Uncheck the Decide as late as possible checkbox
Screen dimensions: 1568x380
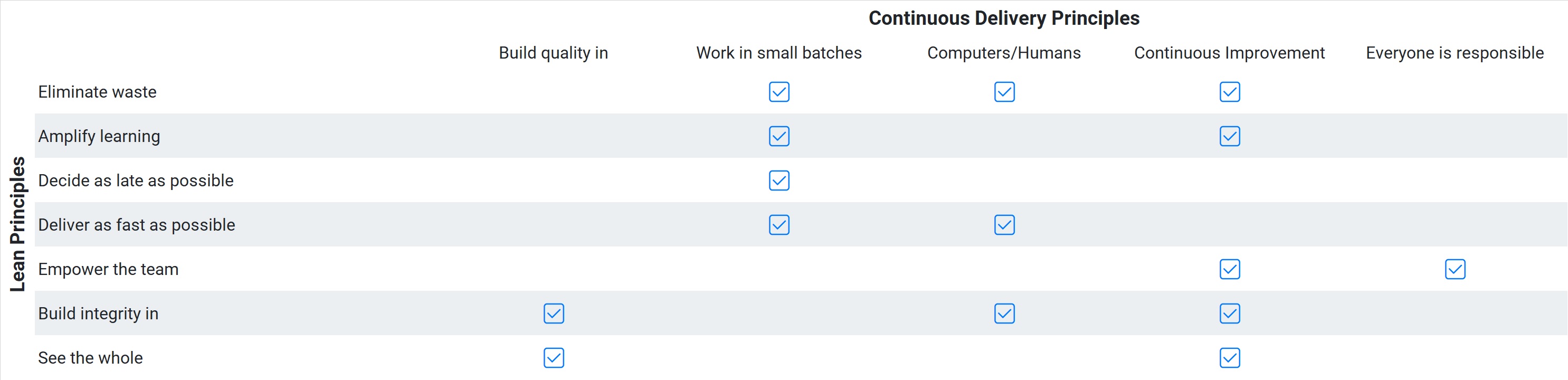pyautogui.click(x=778, y=181)
